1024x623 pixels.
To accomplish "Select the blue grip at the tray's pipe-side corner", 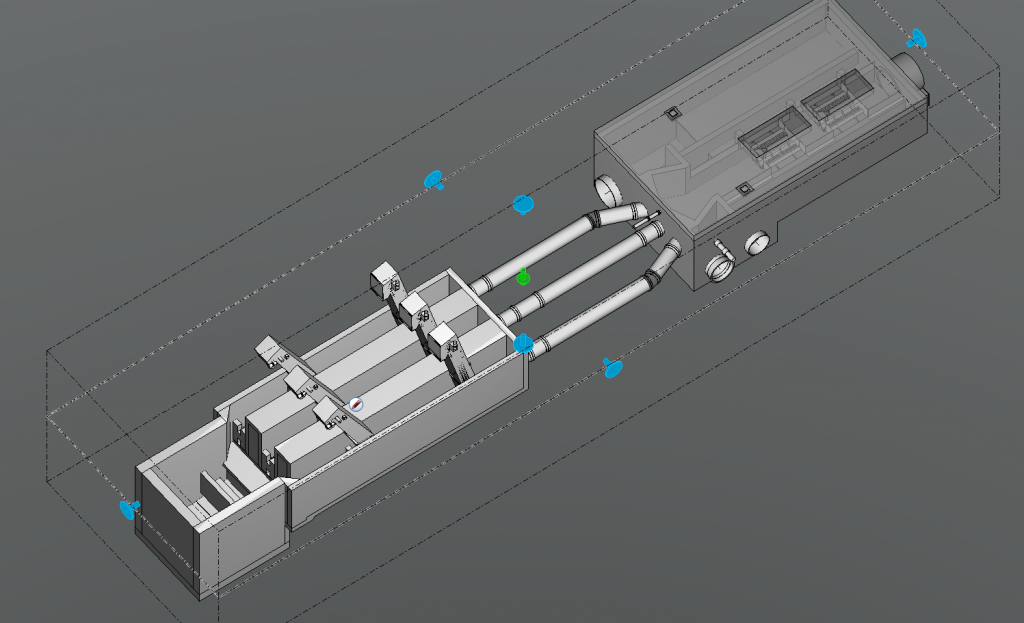I will pos(522,344).
